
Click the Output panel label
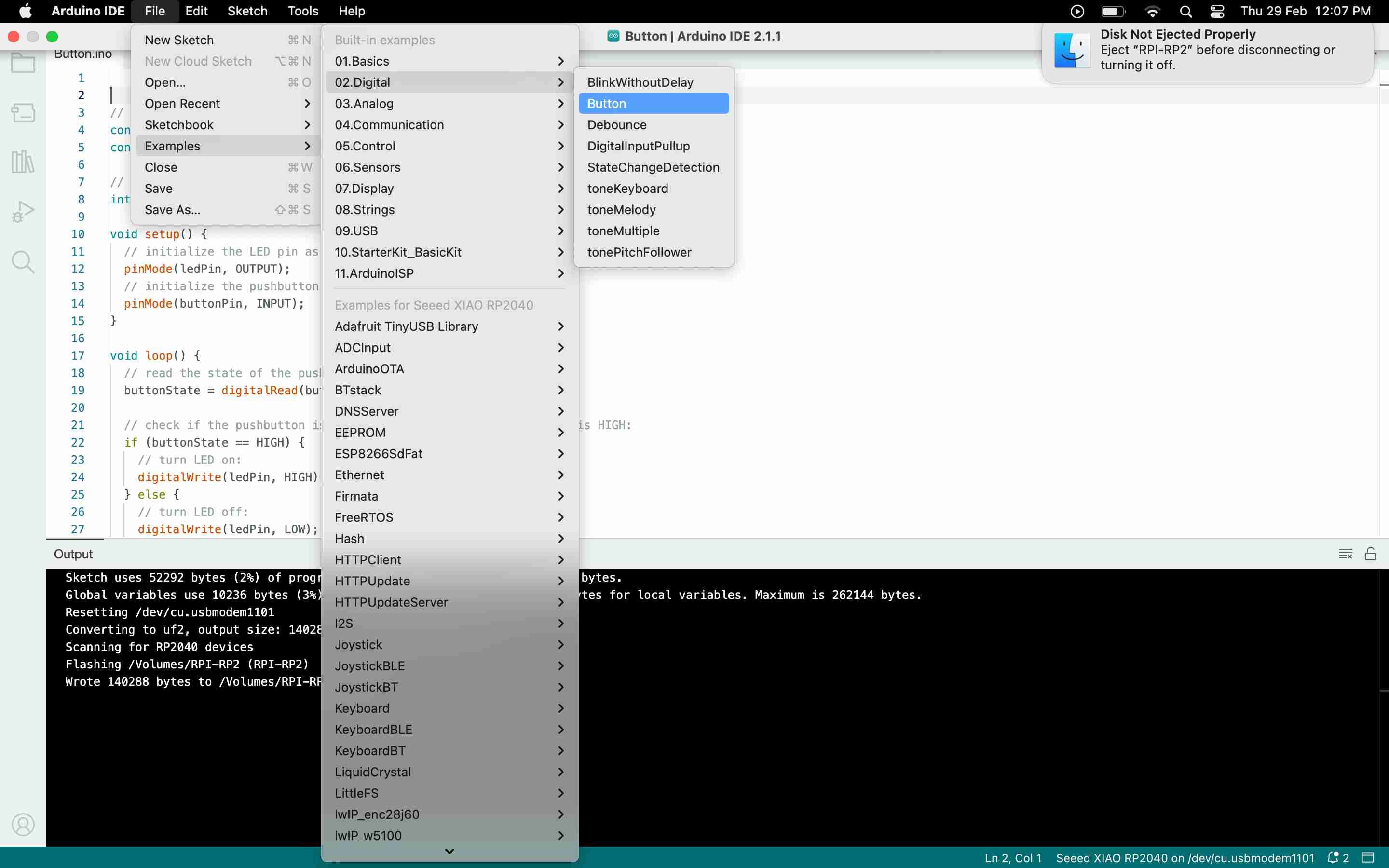(x=73, y=554)
